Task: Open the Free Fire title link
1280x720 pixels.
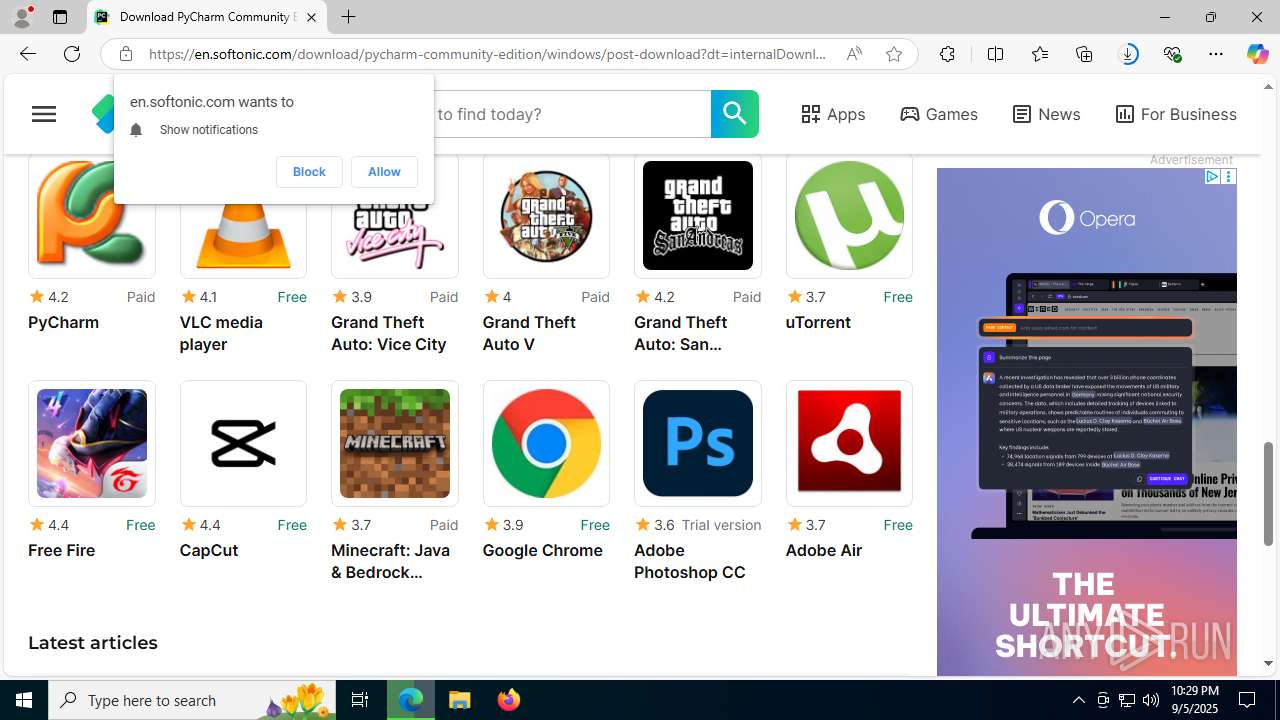Action: coord(61,551)
